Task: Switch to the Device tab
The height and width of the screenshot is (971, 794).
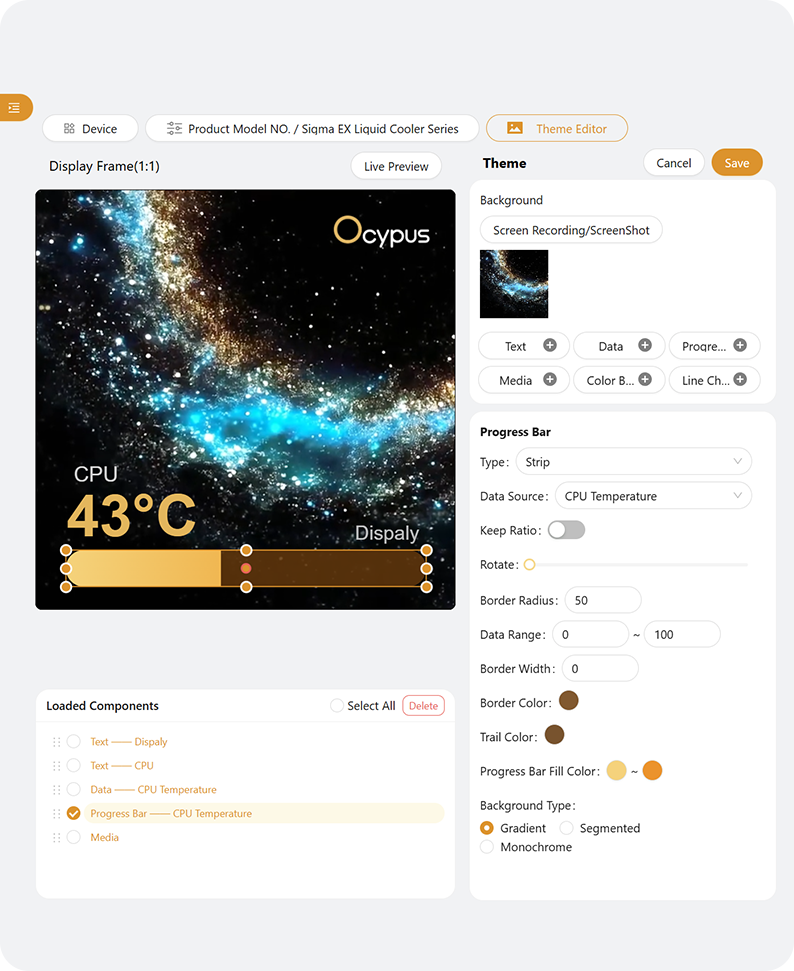Action: pos(90,128)
